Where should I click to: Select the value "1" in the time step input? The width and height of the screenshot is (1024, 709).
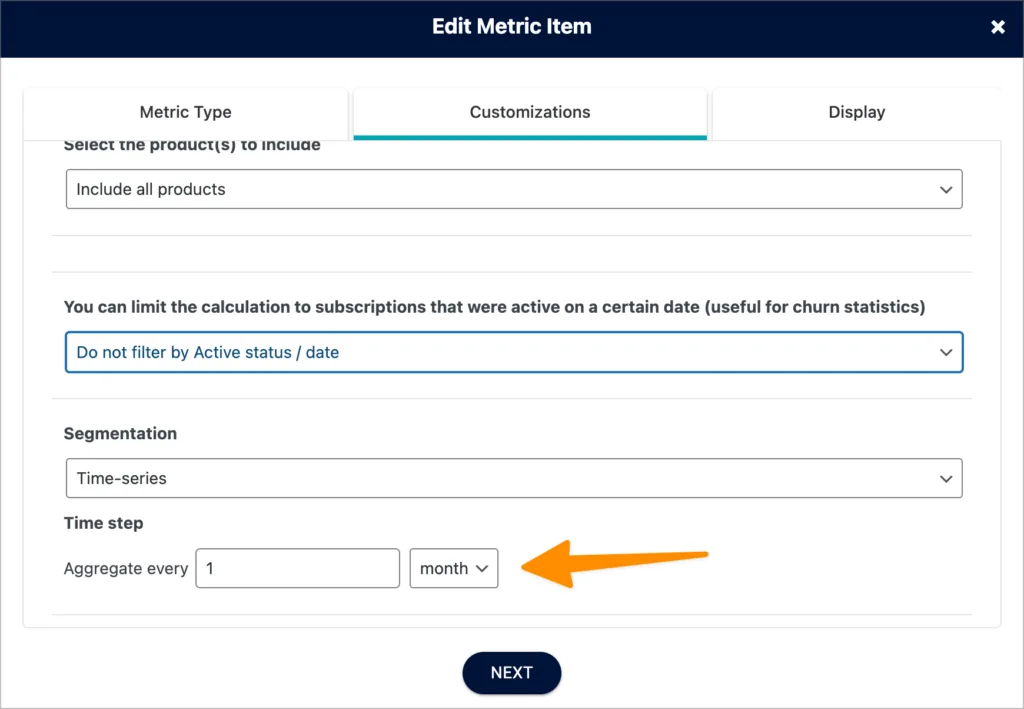tap(297, 568)
